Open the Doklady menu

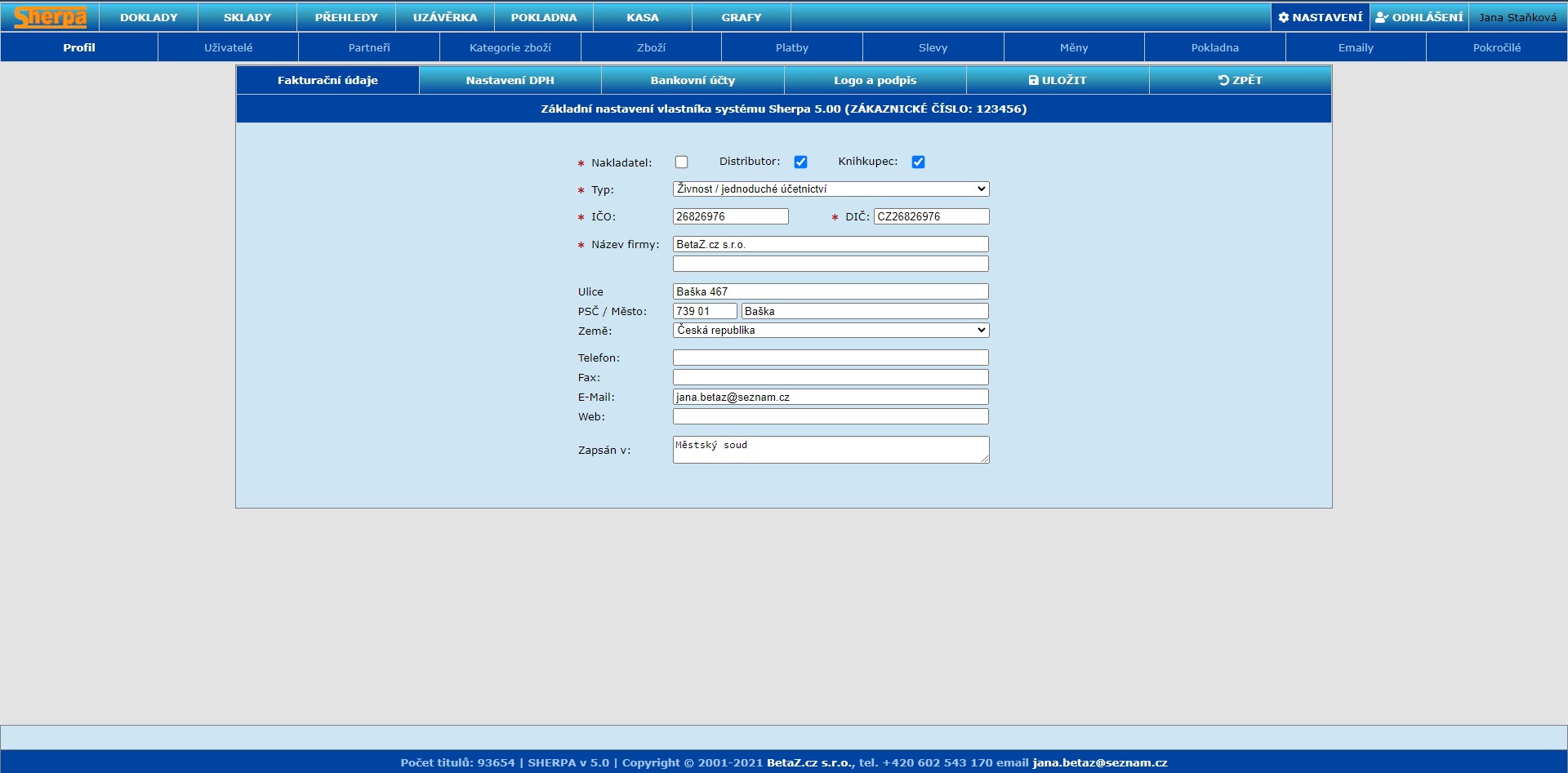pos(149,17)
